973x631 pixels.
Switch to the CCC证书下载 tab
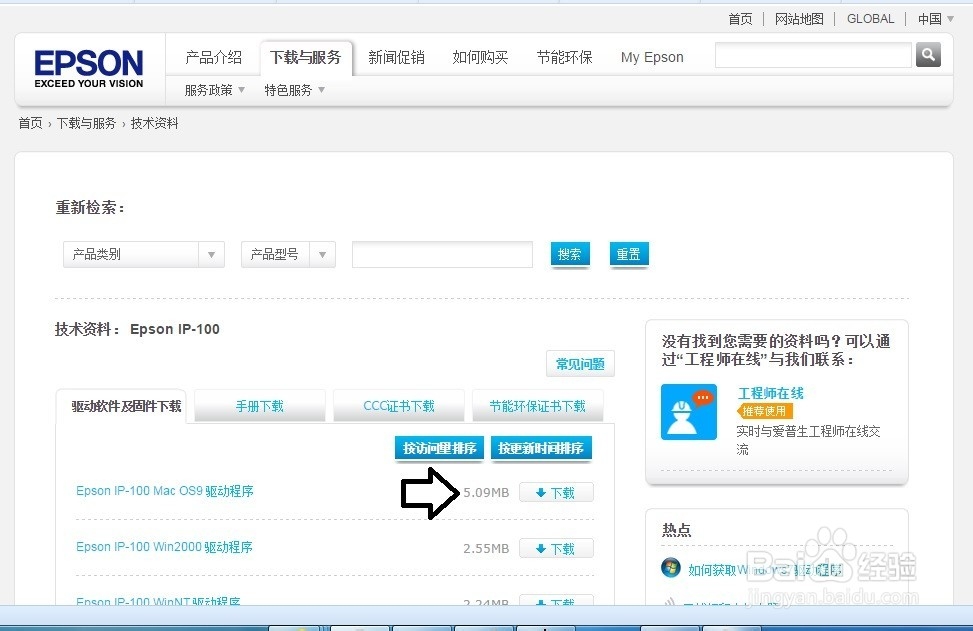click(x=398, y=406)
